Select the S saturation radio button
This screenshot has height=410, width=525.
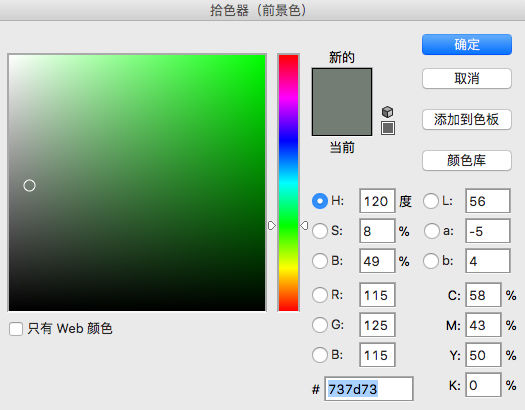click(319, 231)
